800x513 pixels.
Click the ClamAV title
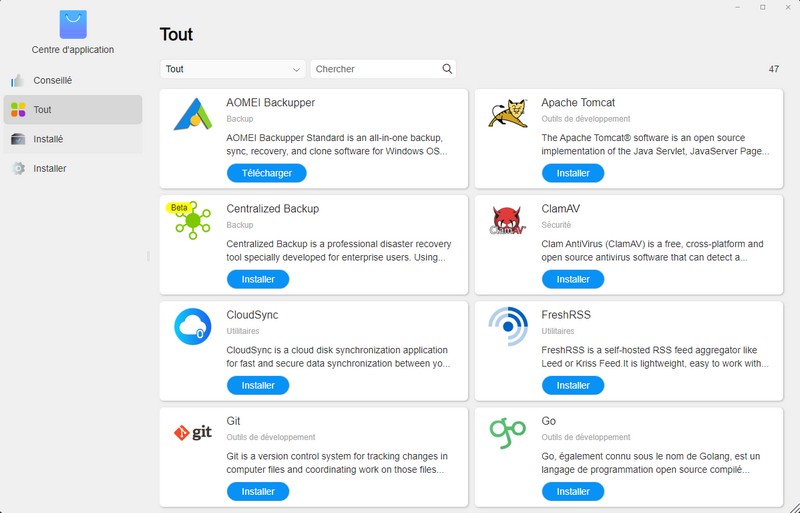[x=560, y=209]
